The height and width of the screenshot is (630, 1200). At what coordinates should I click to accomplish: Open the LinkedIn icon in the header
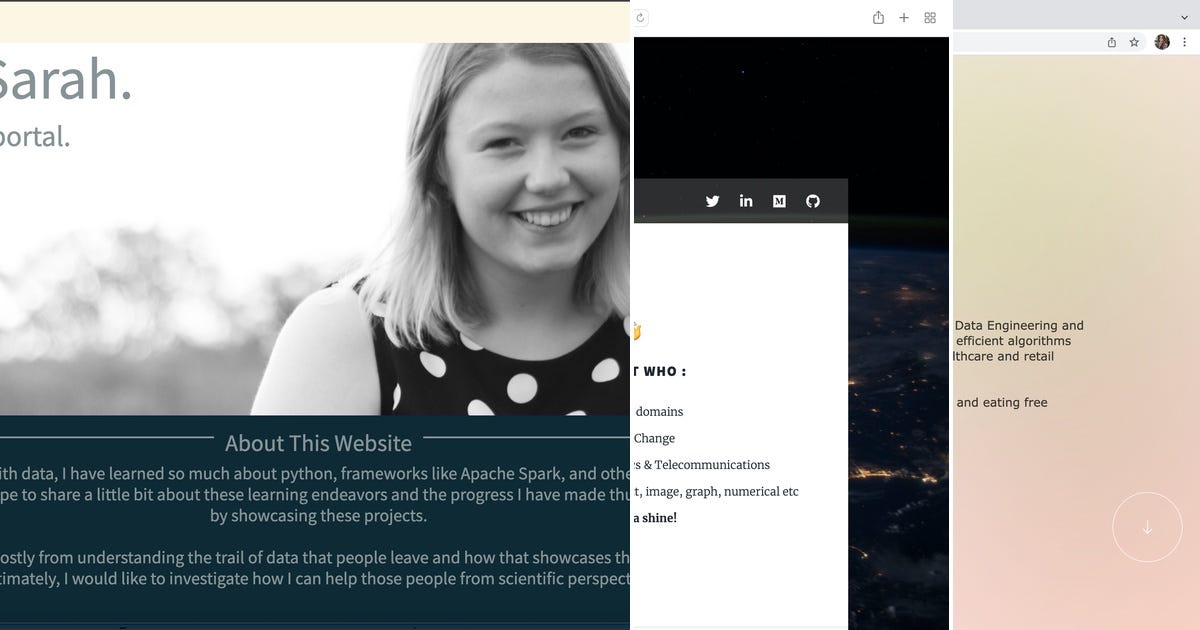tap(746, 200)
